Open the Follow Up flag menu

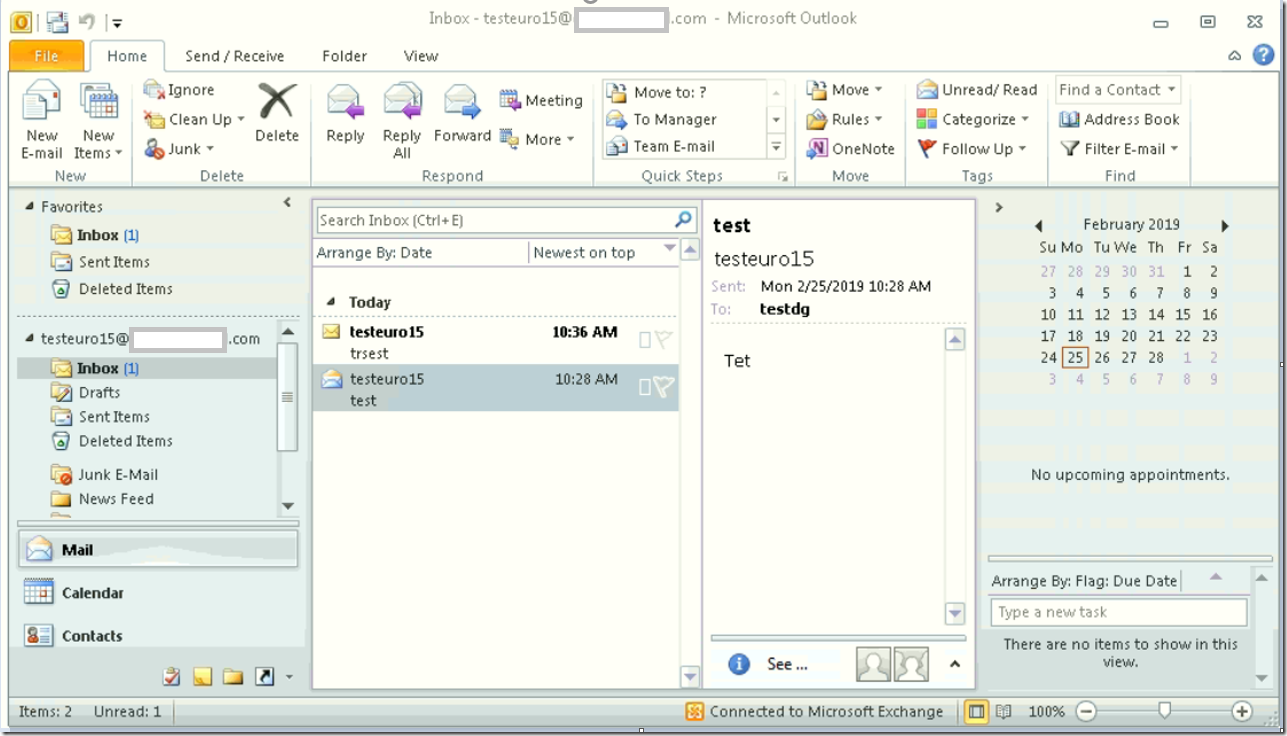972,149
